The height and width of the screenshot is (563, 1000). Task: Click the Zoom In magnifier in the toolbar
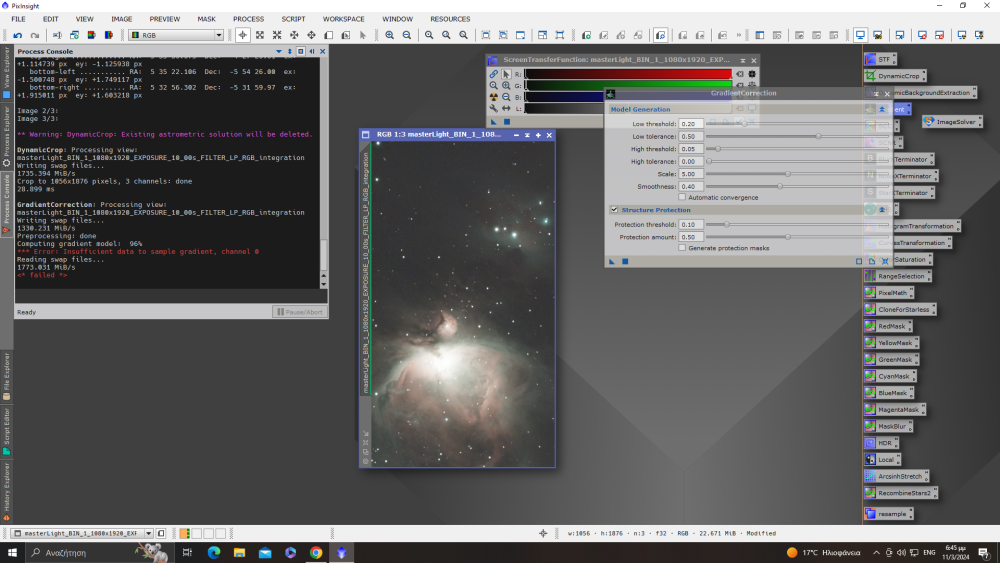tap(390, 35)
